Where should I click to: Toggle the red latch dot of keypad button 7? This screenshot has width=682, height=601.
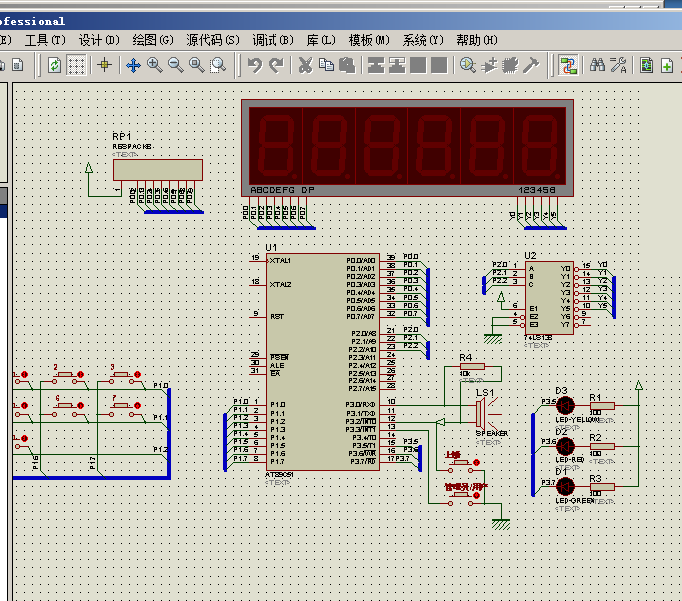tap(137, 406)
